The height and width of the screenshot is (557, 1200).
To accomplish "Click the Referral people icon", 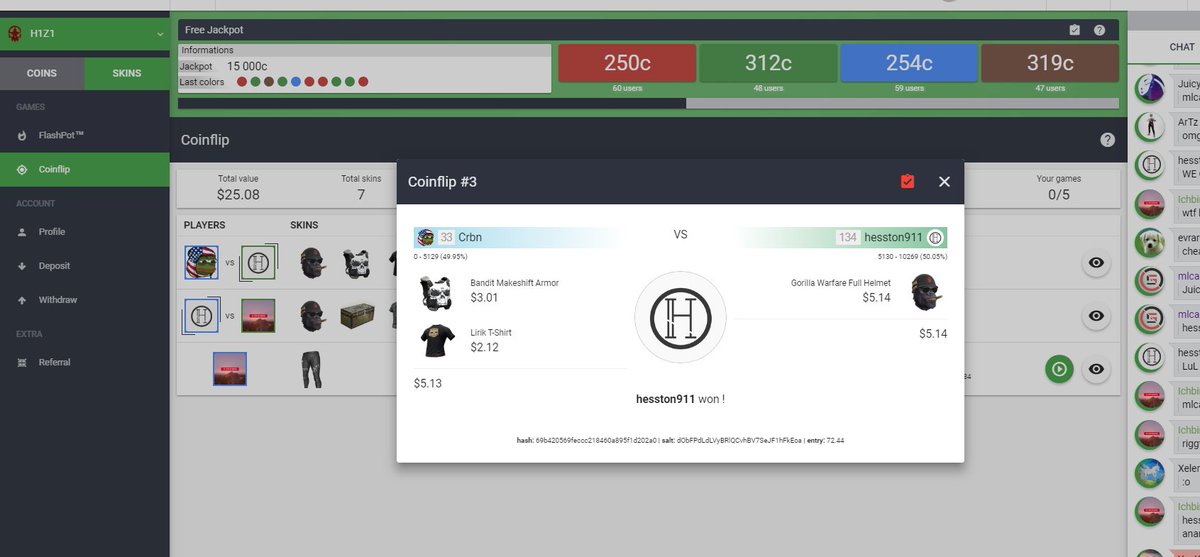I will click(22, 362).
